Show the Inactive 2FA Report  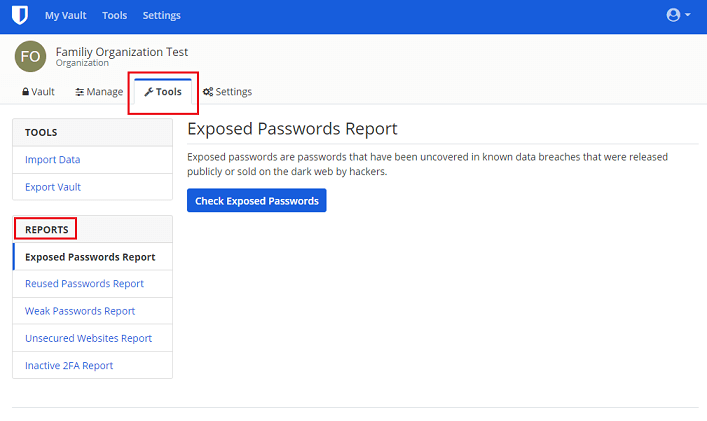tap(69, 366)
